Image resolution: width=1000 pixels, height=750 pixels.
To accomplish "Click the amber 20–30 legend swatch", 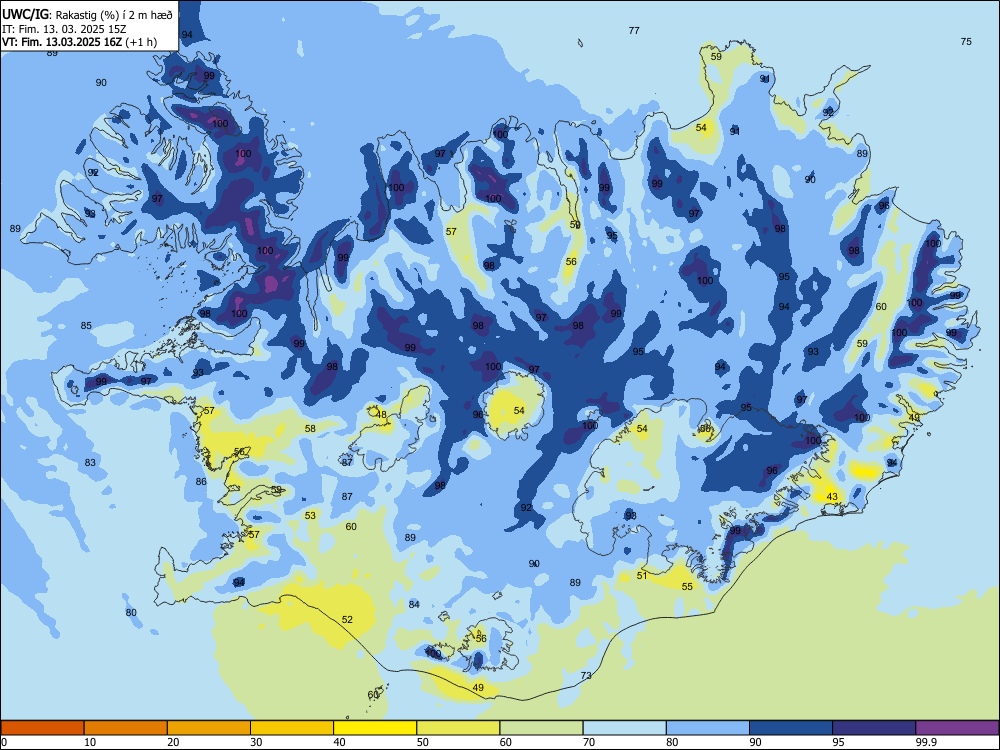I will (209, 728).
